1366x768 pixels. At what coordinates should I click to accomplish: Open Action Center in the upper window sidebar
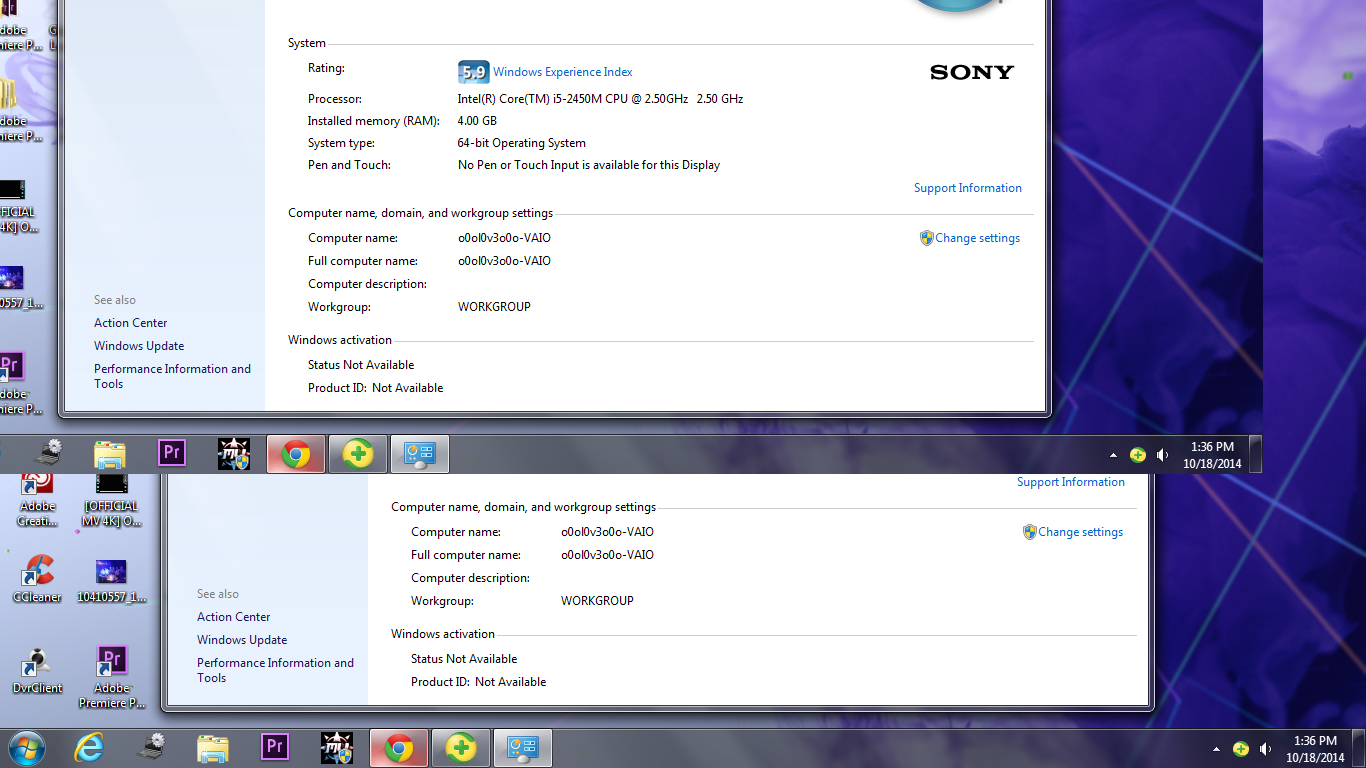click(x=131, y=323)
